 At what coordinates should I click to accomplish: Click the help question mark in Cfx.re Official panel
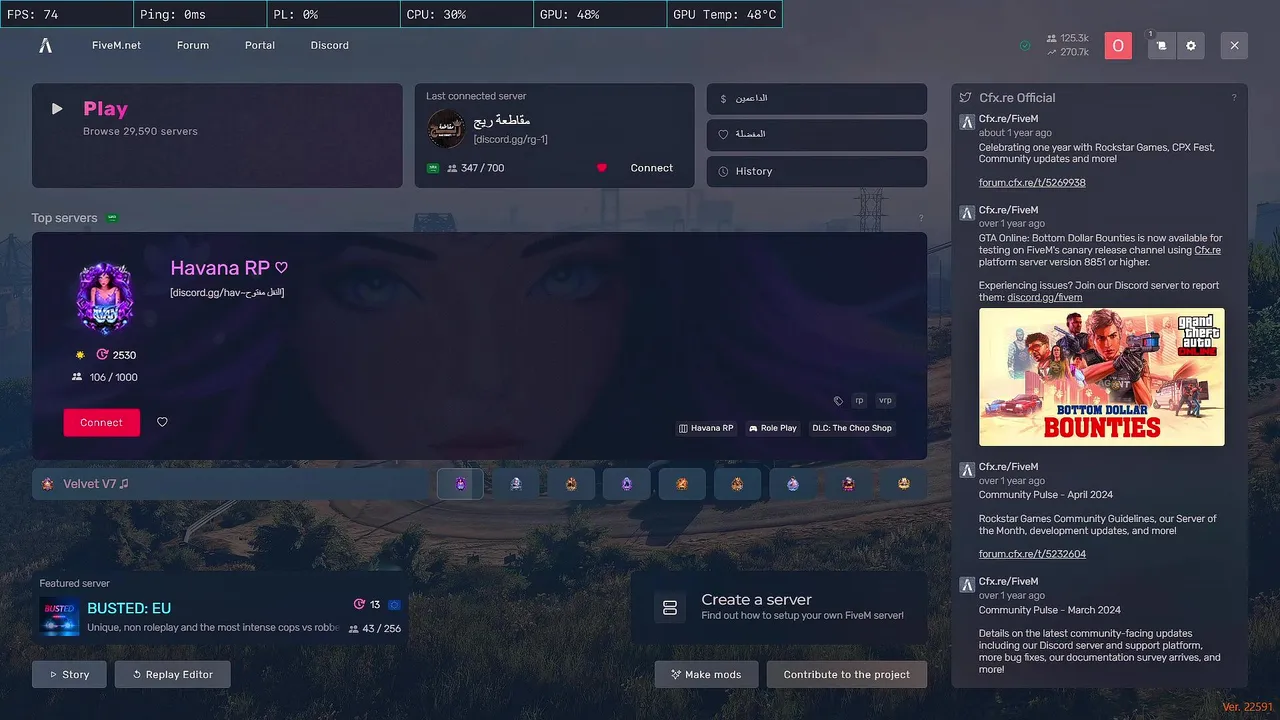[x=1234, y=98]
